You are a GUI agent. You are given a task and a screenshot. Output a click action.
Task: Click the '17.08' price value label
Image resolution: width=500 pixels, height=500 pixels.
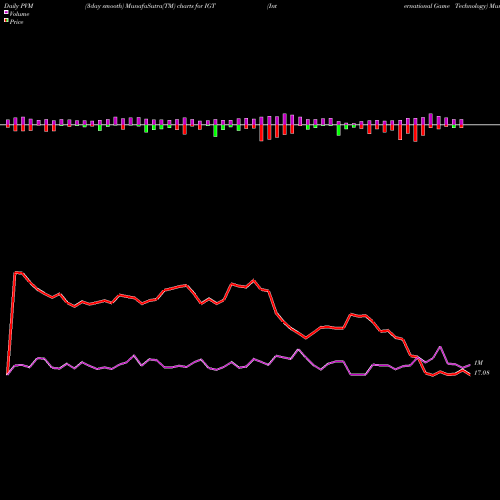(x=482, y=373)
